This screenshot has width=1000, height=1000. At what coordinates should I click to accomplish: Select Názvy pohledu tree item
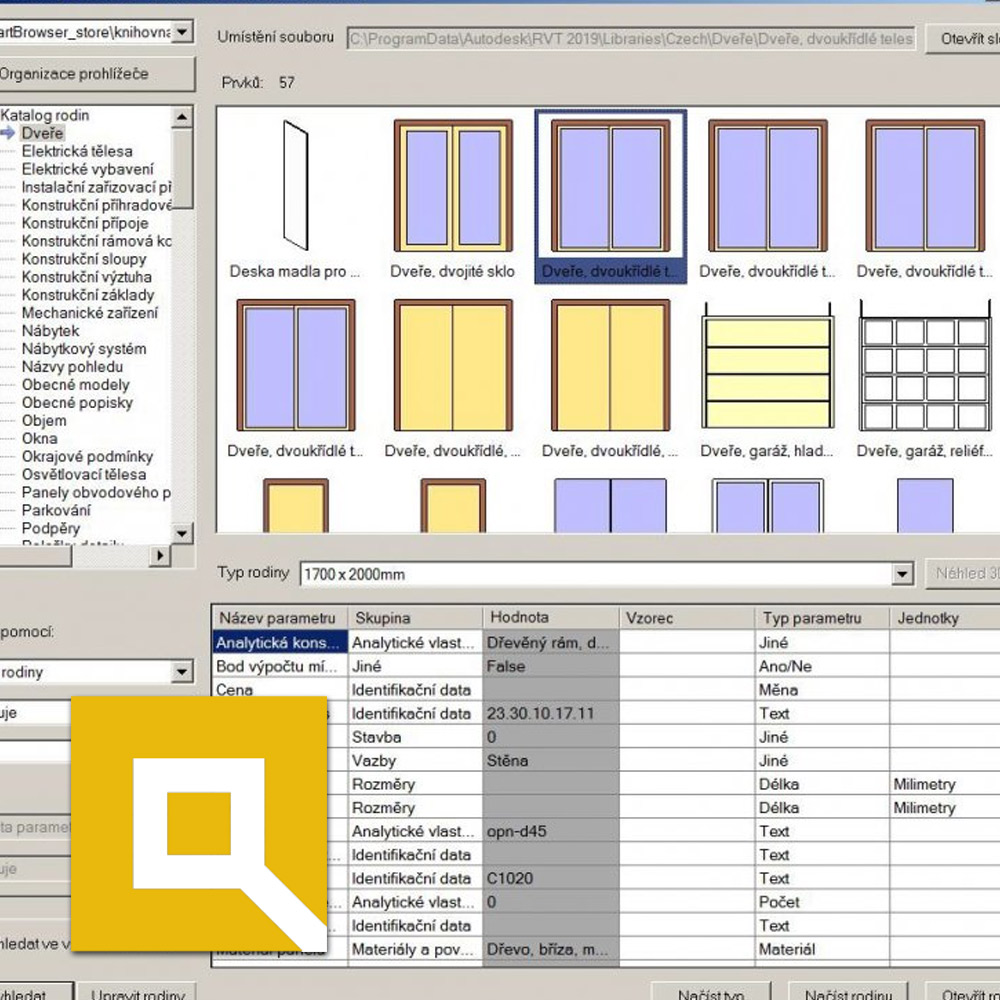coord(72,367)
